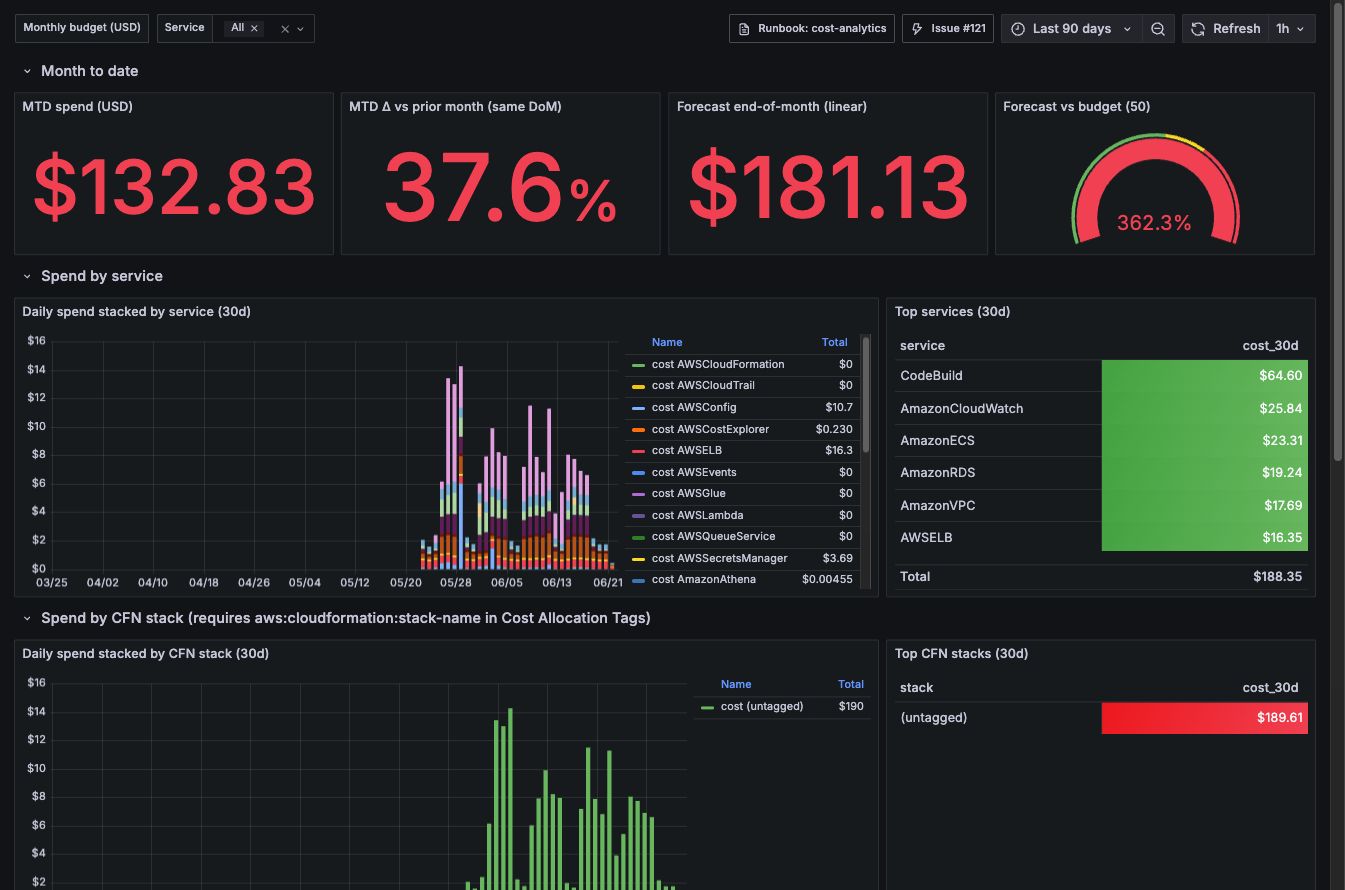Click the Monthly budget (USD) variable label
Screen dimensions: 1345x890
[x=82, y=28]
